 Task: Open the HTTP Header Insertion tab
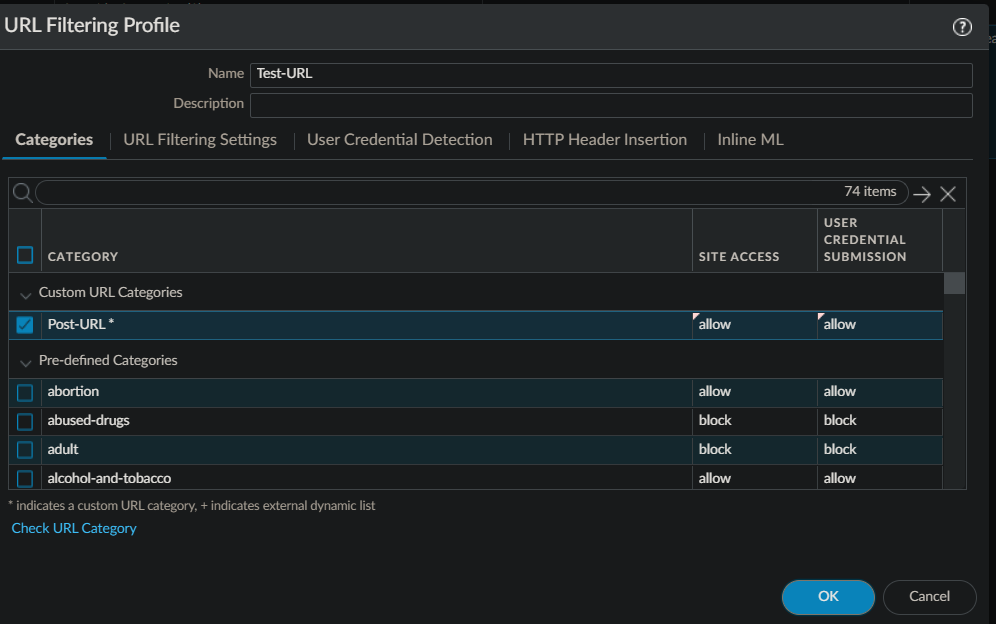point(605,140)
